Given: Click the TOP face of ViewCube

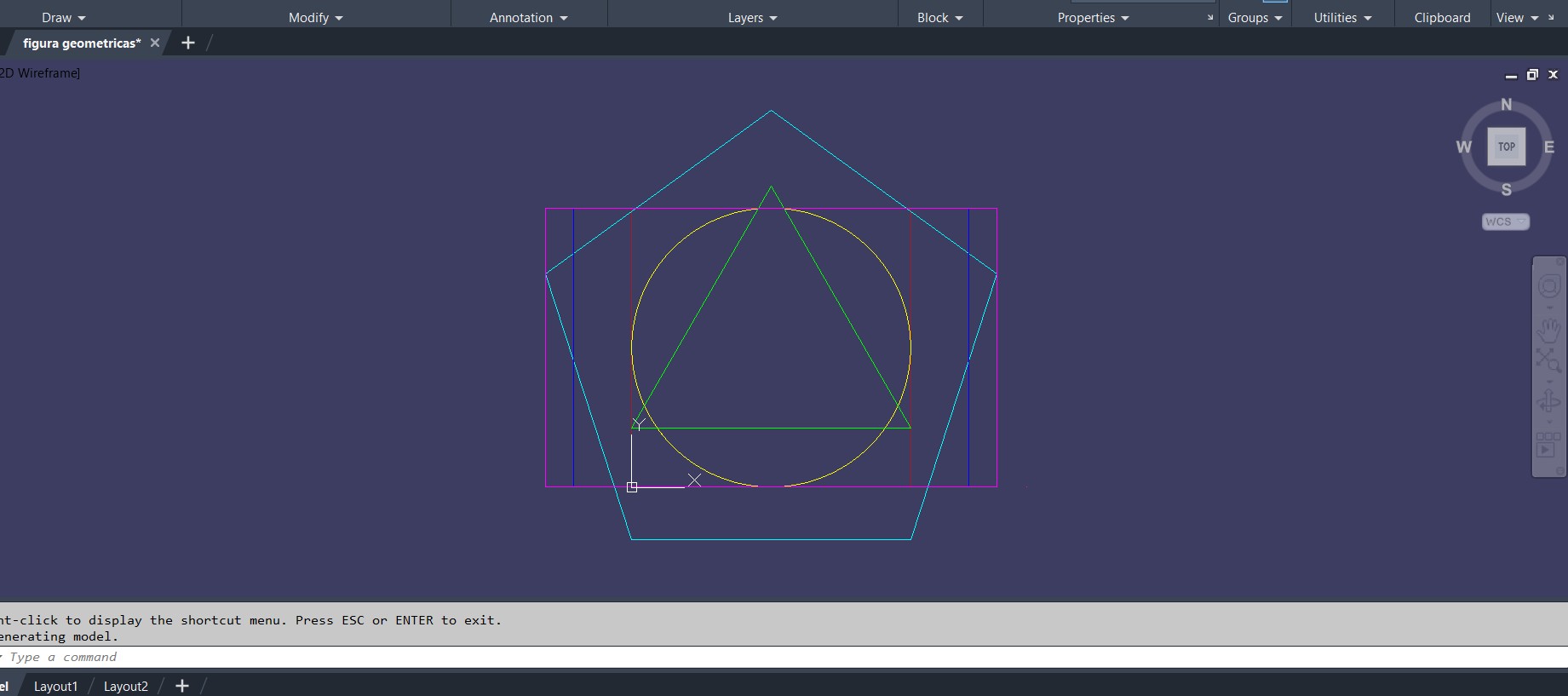Looking at the screenshot, I should [x=1506, y=147].
